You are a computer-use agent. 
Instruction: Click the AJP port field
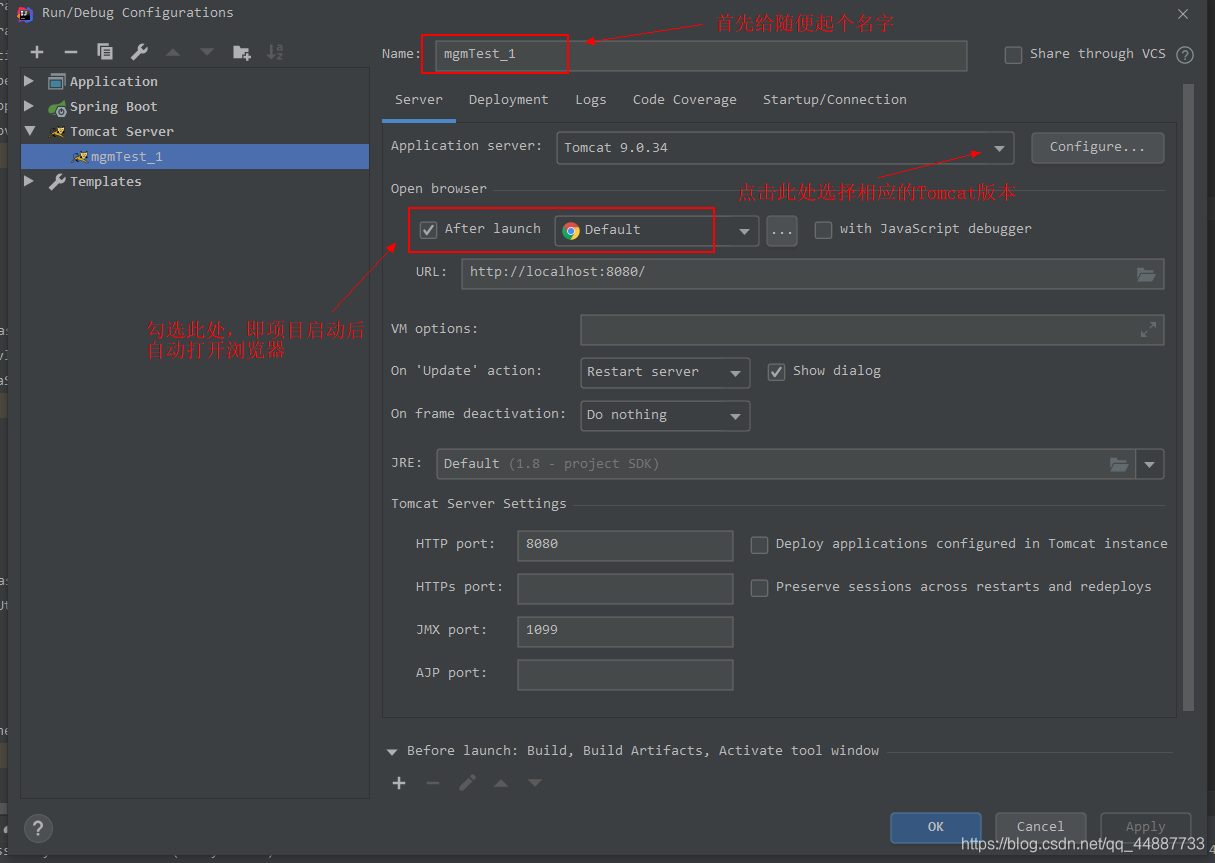(x=625, y=674)
